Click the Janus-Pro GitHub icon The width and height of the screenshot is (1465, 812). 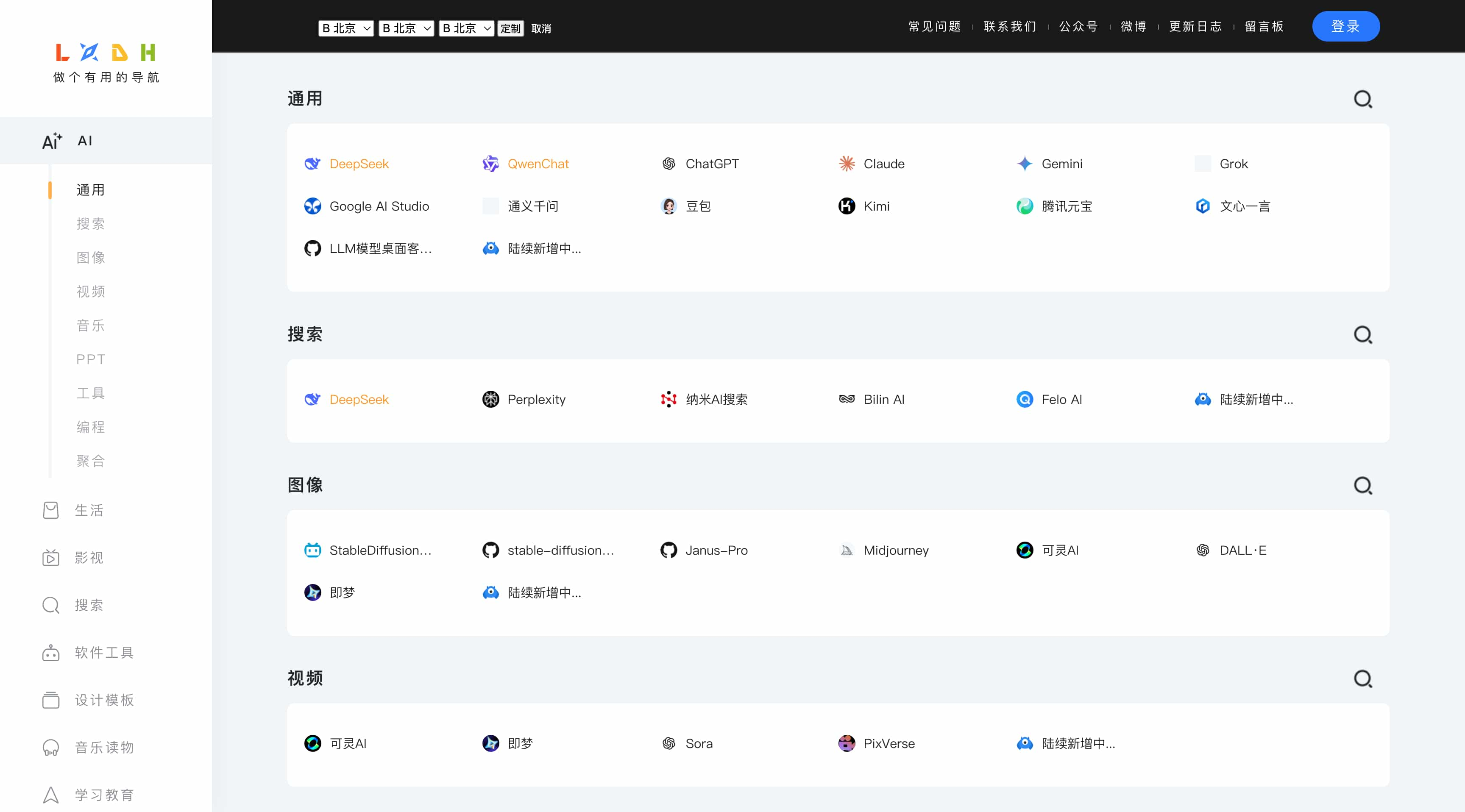pos(668,550)
